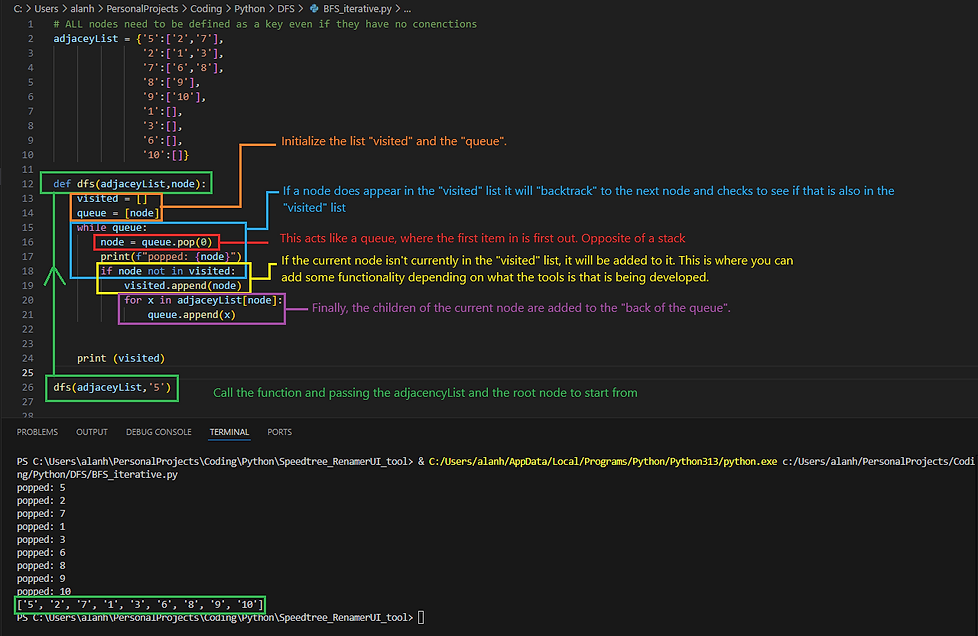Expand the Users breadcrumb segment

46,9
